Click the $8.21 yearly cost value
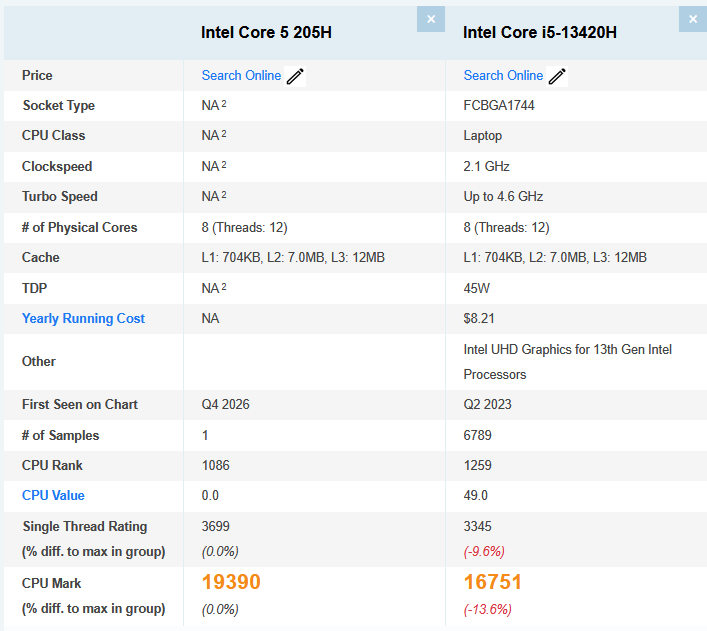The width and height of the screenshot is (707, 631). pos(479,318)
